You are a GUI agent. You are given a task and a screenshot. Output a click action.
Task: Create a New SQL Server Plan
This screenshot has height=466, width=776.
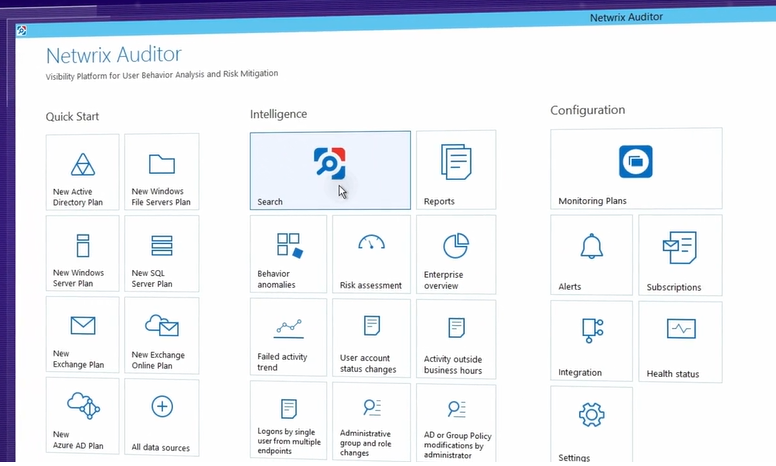pos(162,254)
